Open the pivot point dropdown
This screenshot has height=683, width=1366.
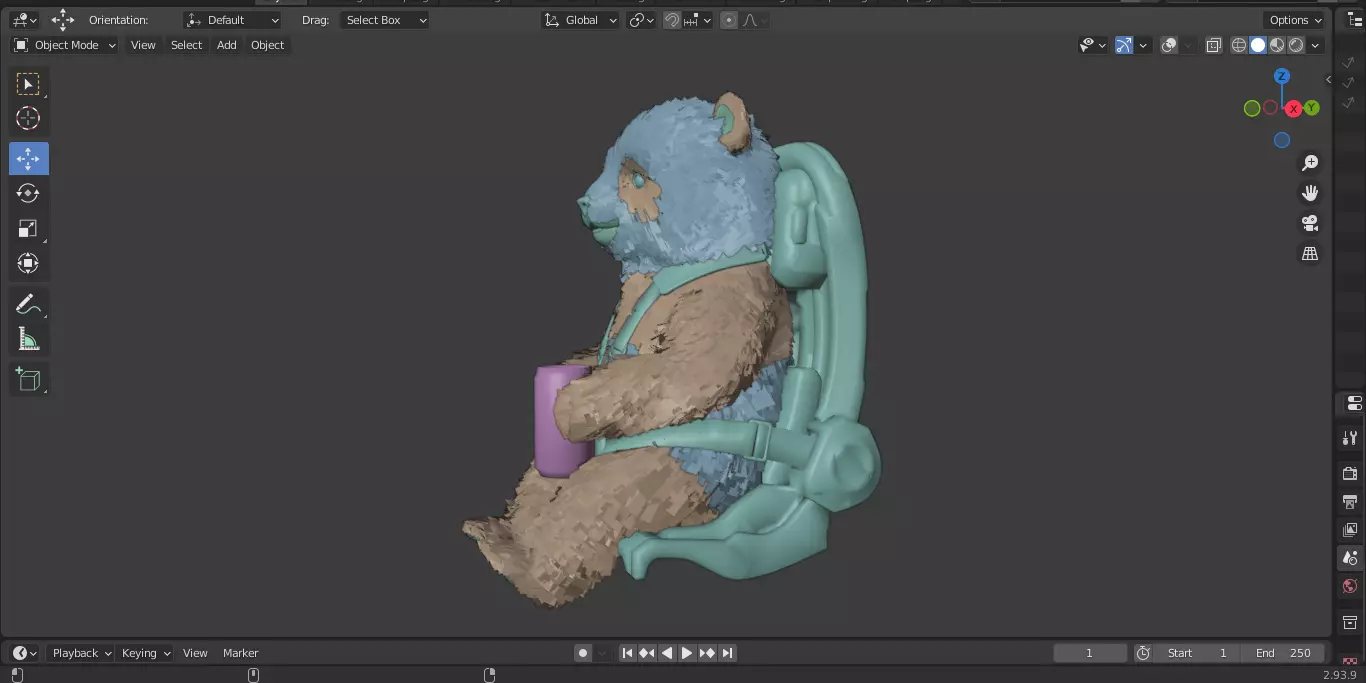point(641,20)
